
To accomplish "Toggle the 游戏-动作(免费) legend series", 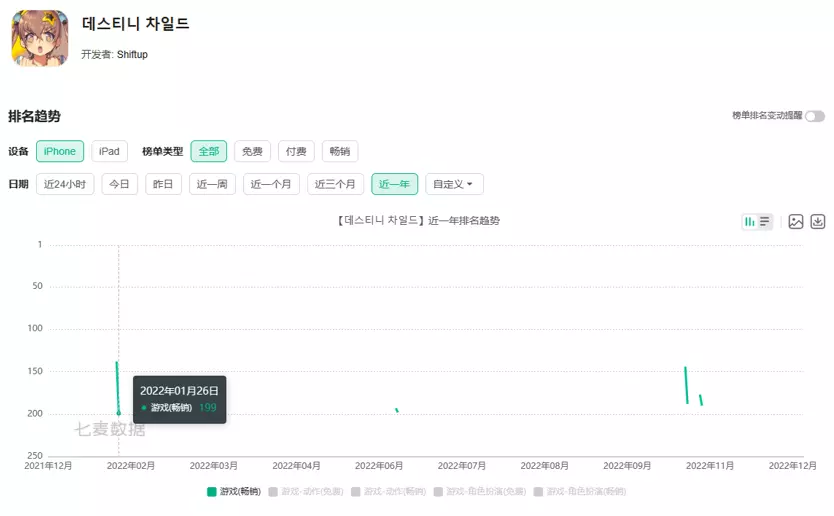I will (x=306, y=492).
